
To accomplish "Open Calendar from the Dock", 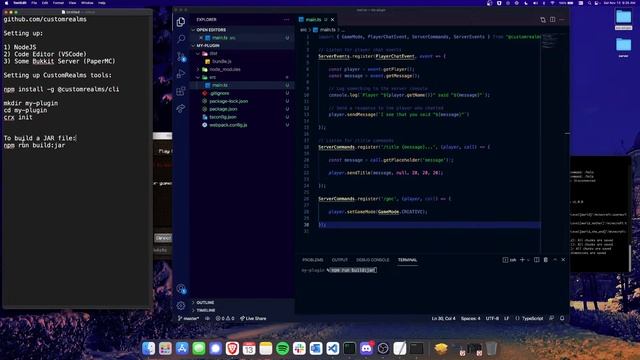I will pos(249,349).
